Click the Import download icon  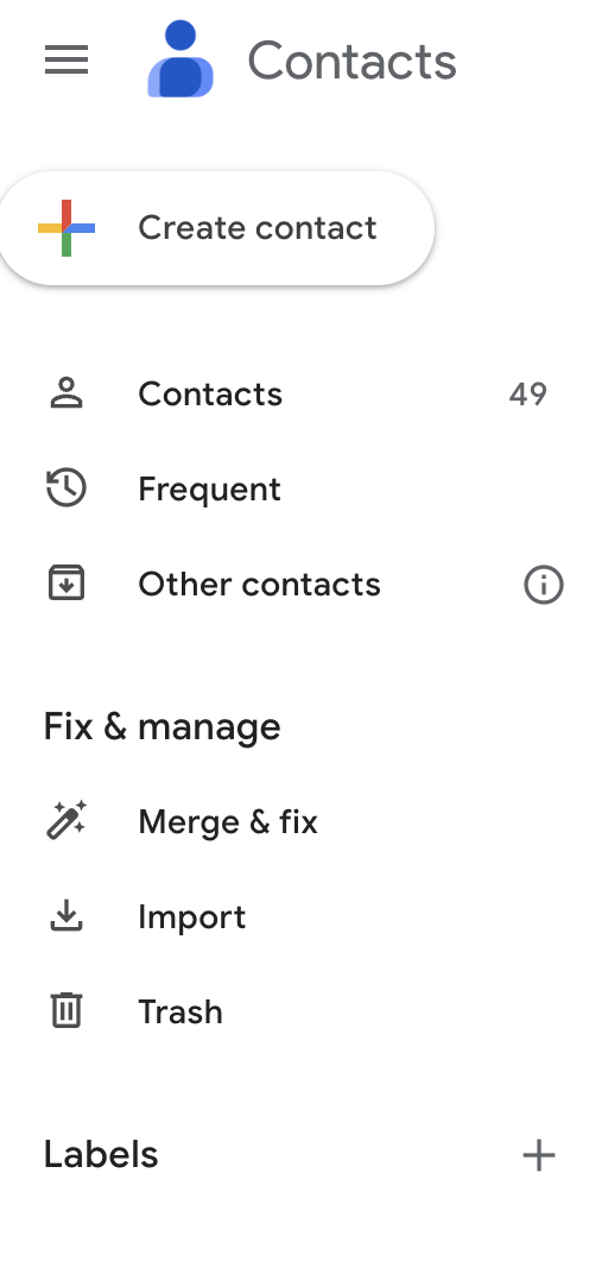[67, 916]
